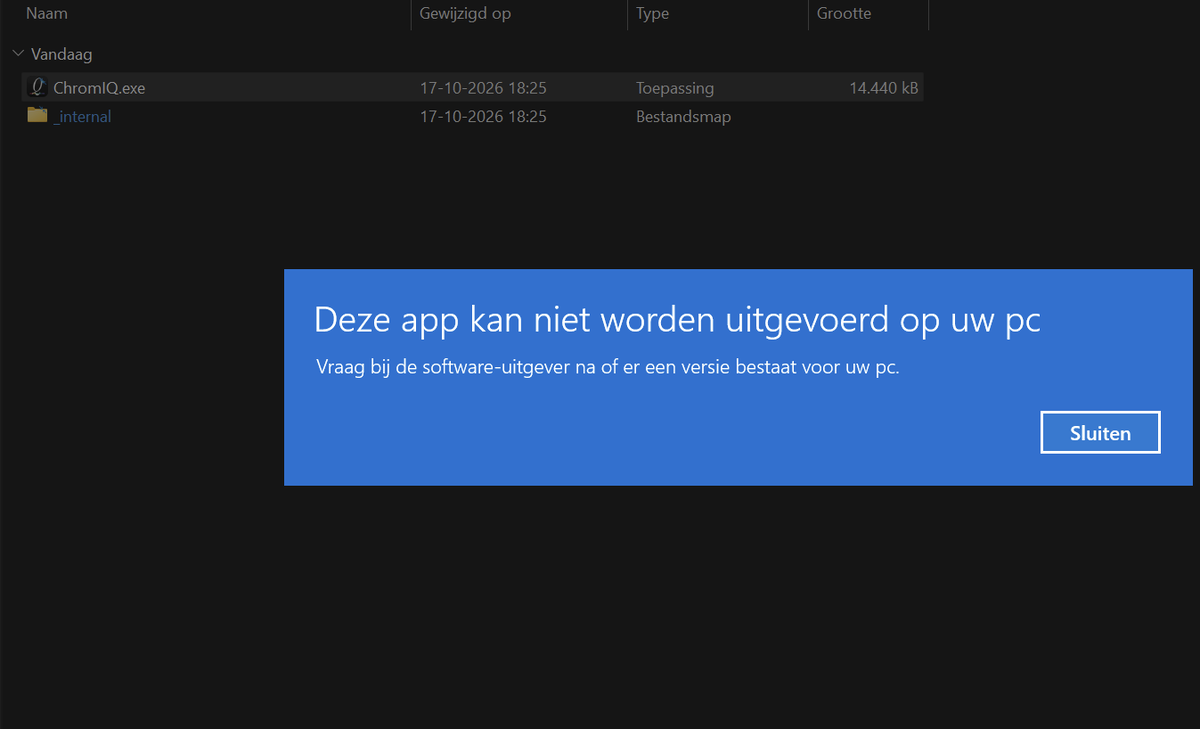
Task: Sort by the Grootte column header
Action: click(x=844, y=14)
